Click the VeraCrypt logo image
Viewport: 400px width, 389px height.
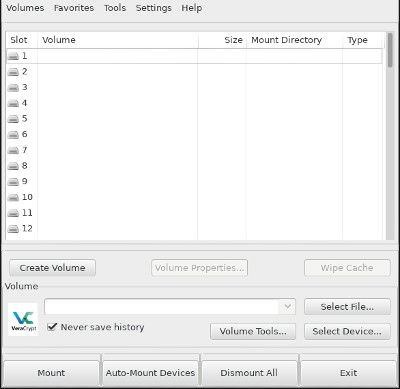[x=23, y=319]
